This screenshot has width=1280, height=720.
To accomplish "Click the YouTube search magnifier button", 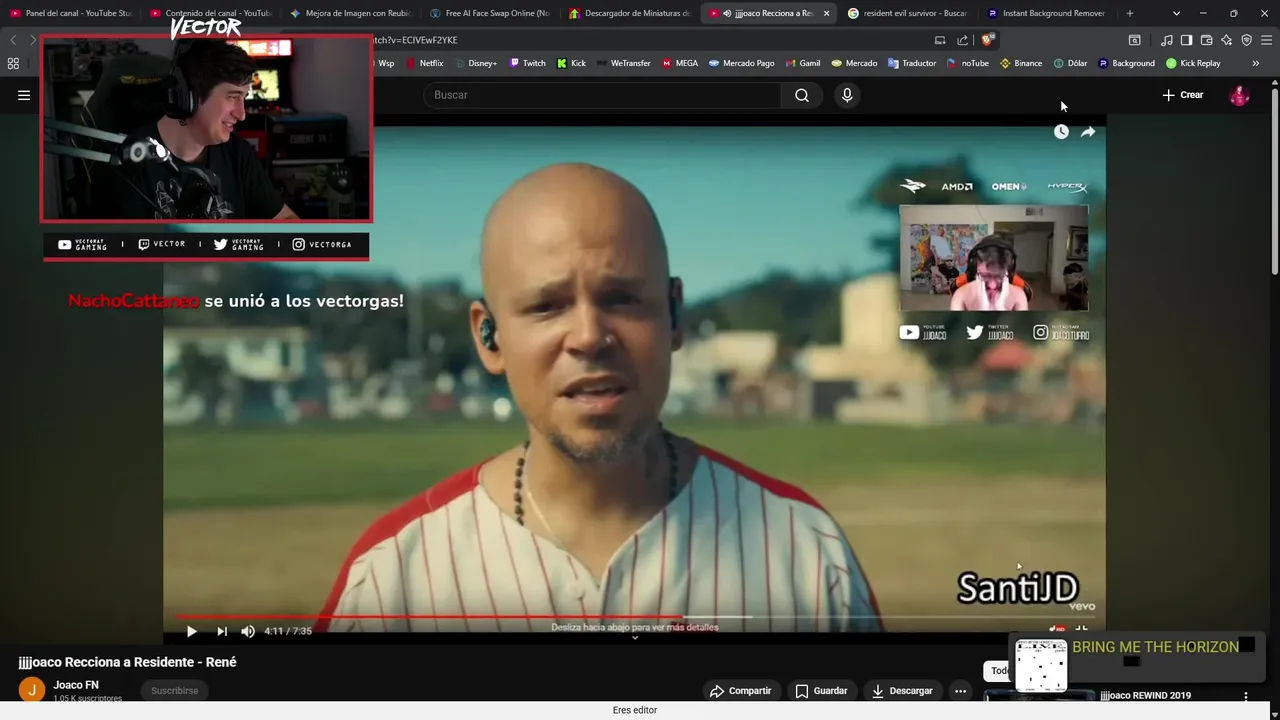I will tap(802, 95).
